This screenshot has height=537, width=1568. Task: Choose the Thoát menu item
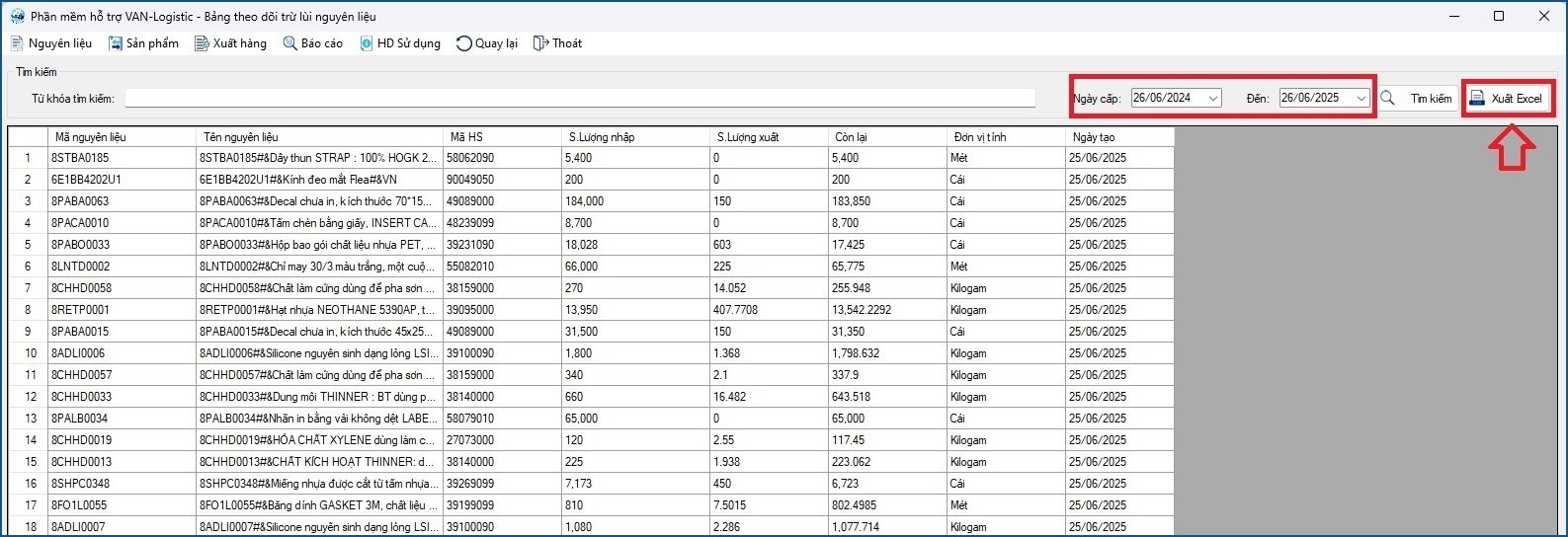[x=557, y=43]
